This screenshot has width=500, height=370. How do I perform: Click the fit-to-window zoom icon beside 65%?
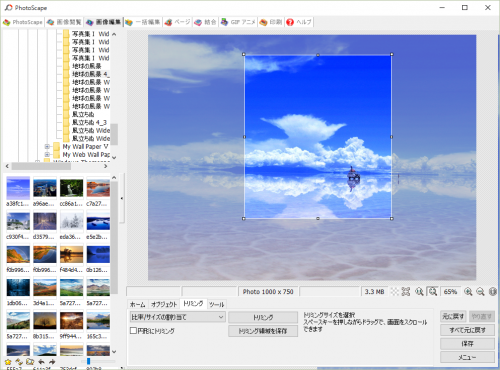pyautogui.click(x=433, y=292)
